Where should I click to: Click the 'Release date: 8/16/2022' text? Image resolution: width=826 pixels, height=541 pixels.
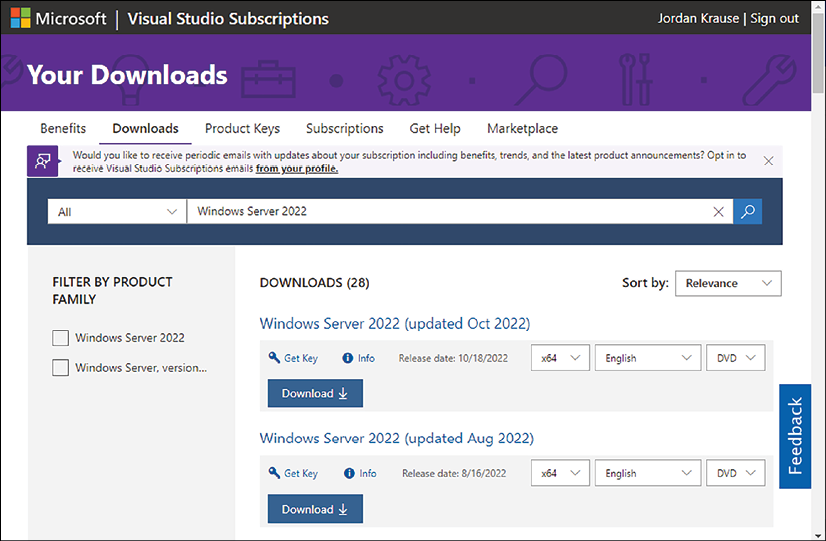454,473
